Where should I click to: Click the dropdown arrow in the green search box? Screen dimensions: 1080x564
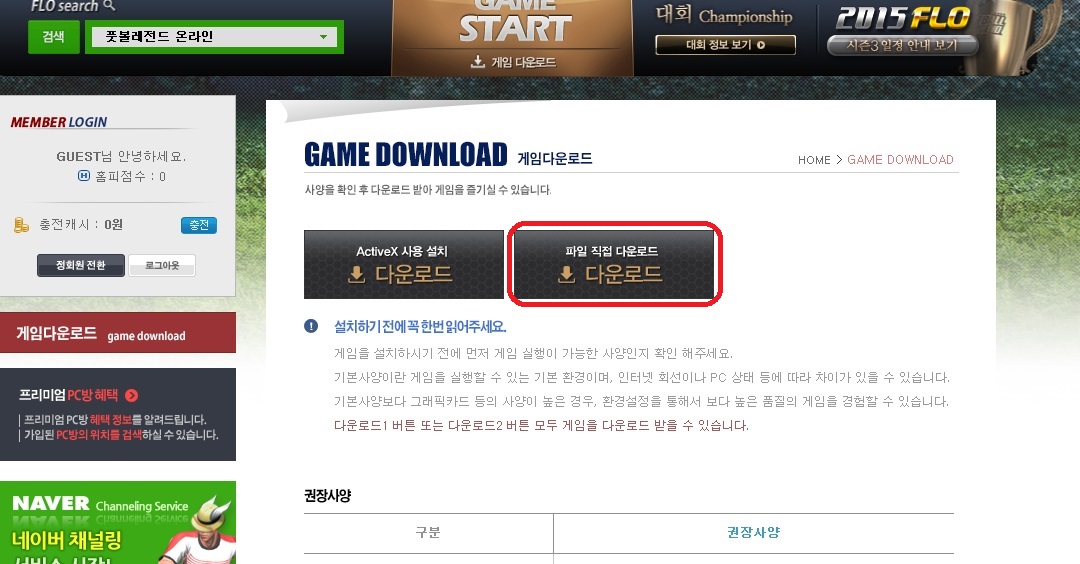(x=324, y=36)
